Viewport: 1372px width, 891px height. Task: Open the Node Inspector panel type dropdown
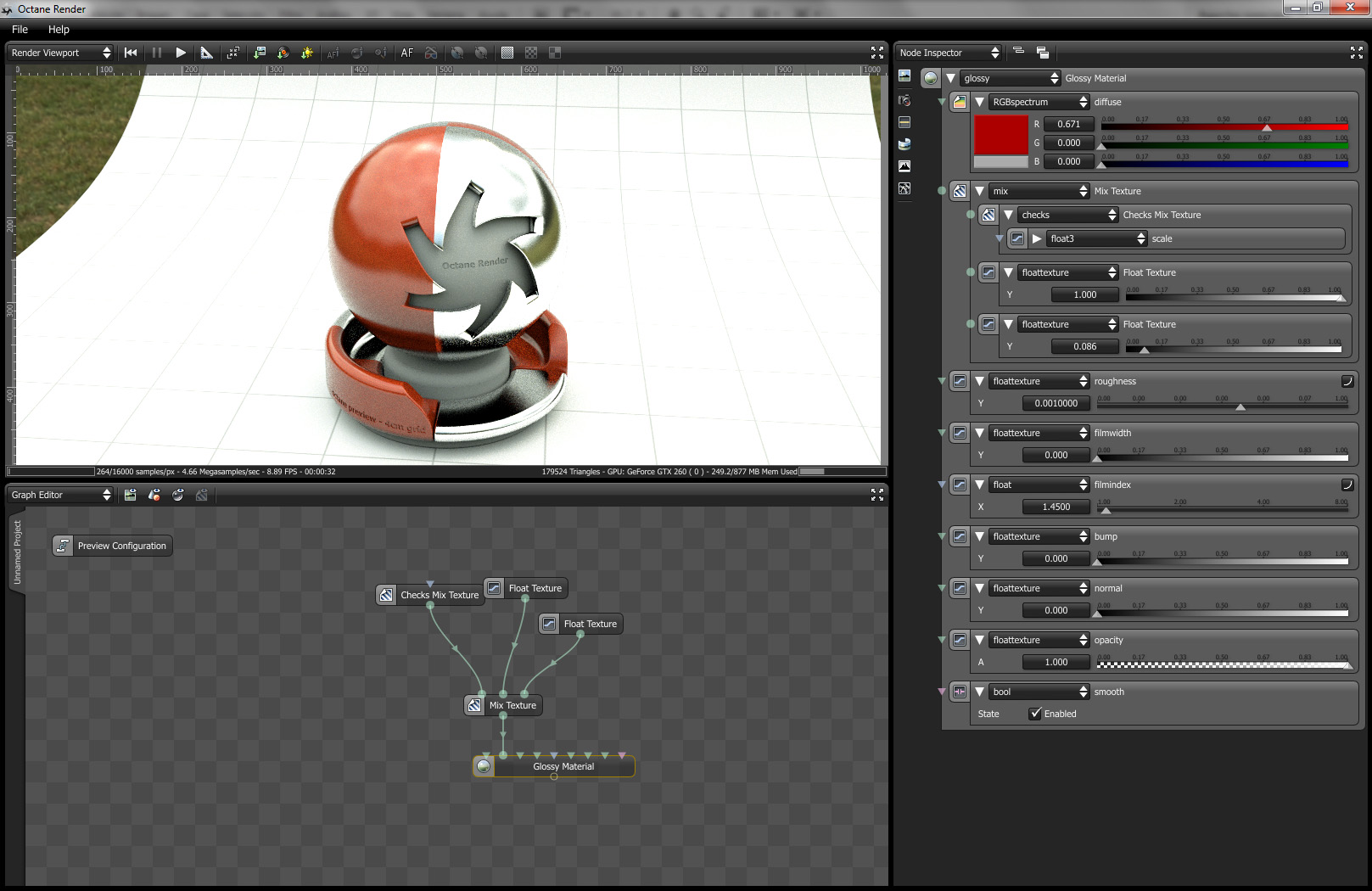(949, 53)
